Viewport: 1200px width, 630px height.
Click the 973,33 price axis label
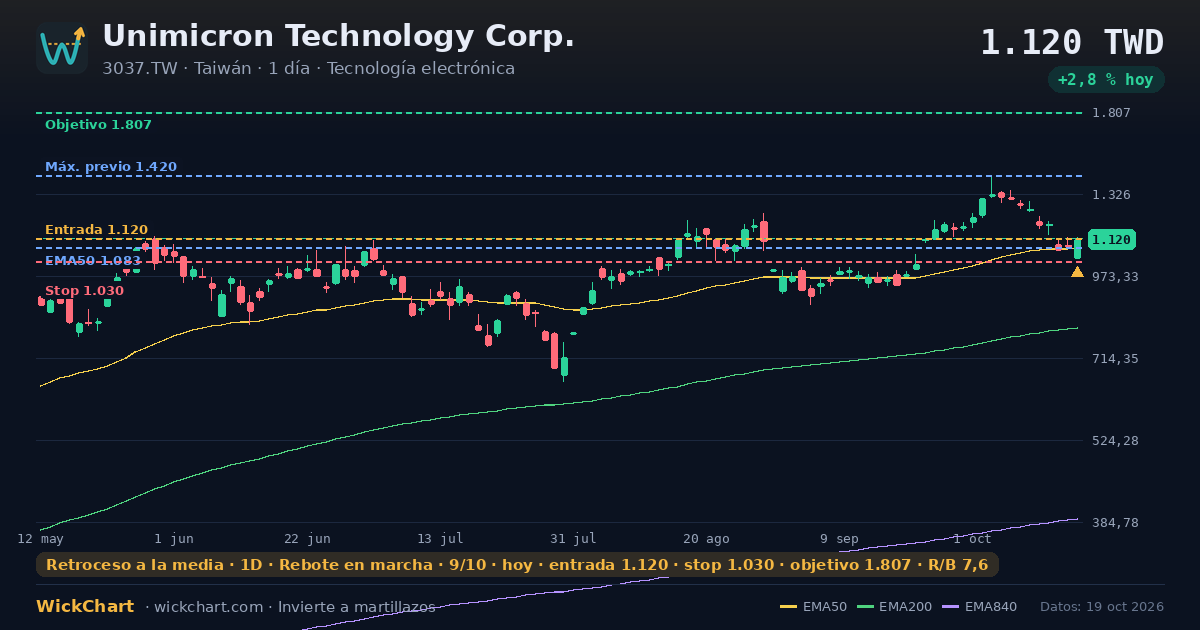coord(1115,277)
